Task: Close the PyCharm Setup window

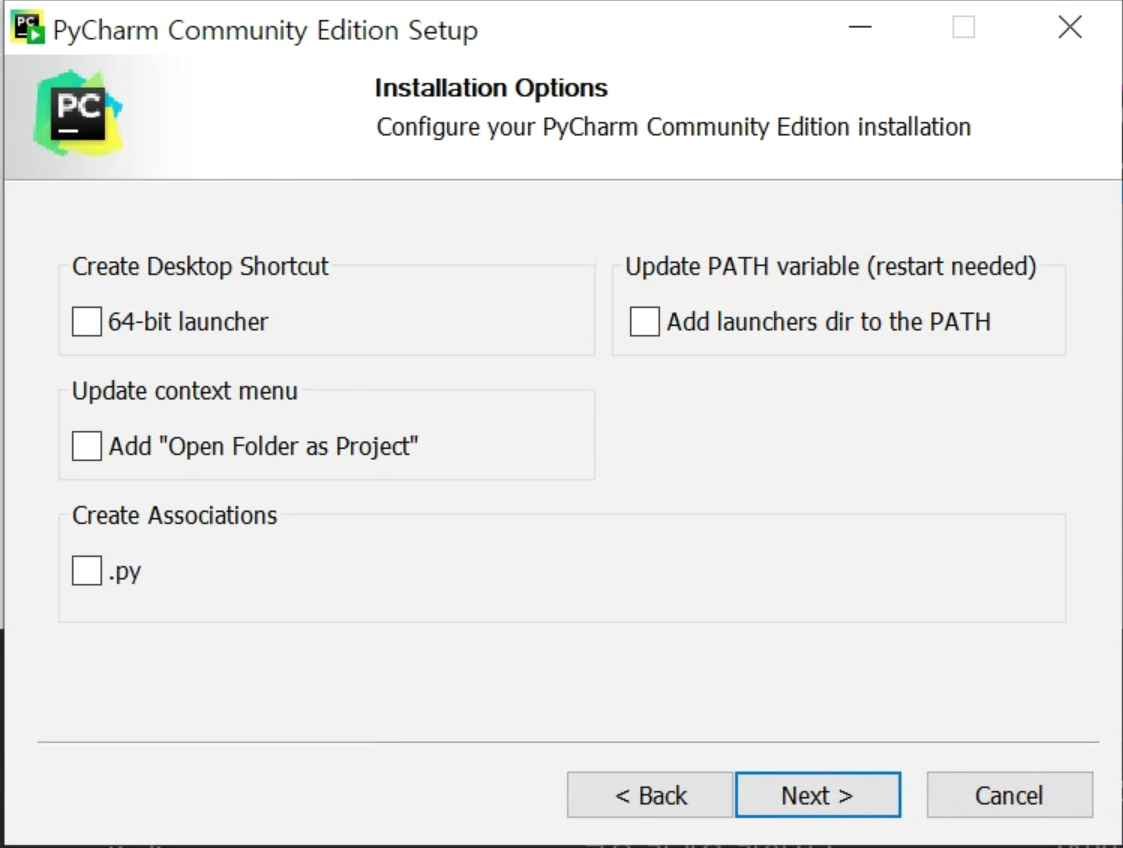Action: [1070, 27]
